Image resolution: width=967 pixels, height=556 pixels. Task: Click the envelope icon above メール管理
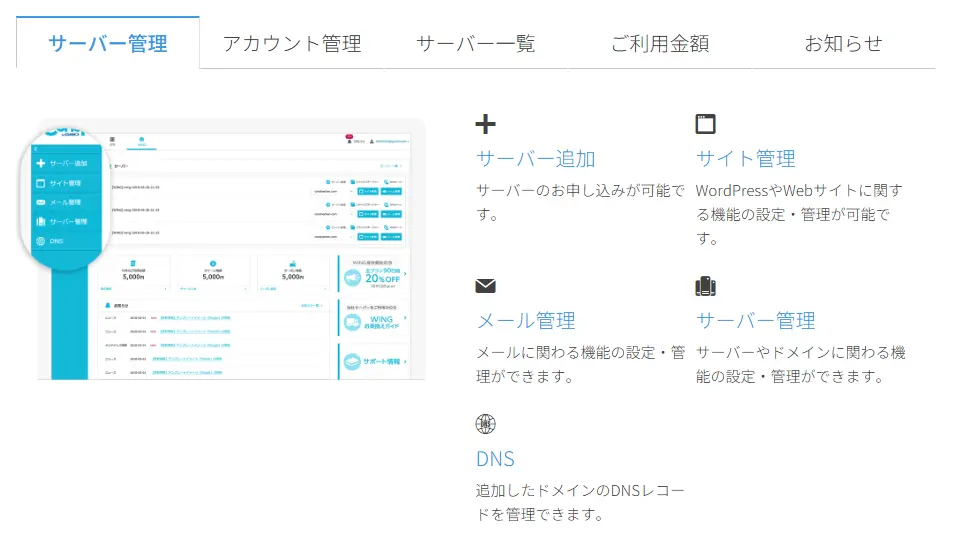tap(485, 286)
